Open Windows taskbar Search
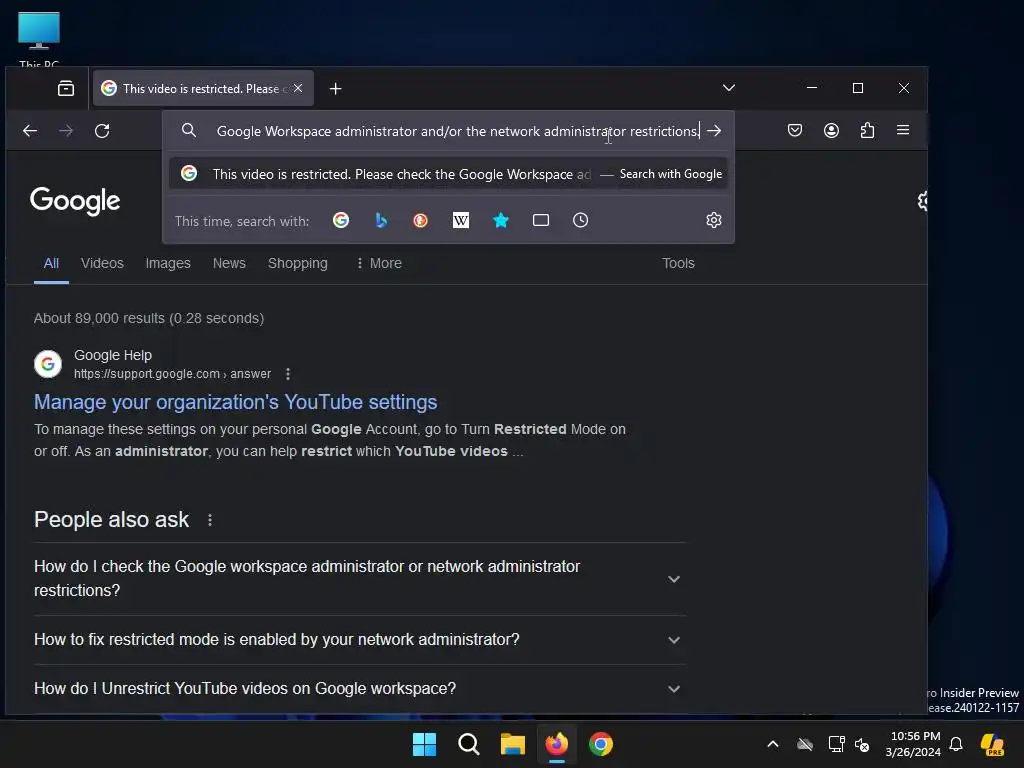Screen dimensions: 1024x768 tap(468, 744)
